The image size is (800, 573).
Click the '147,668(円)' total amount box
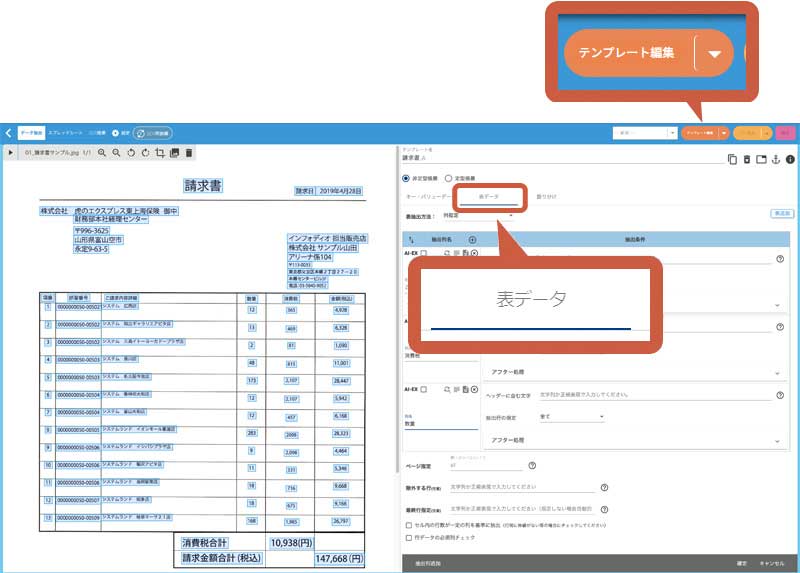point(339,559)
